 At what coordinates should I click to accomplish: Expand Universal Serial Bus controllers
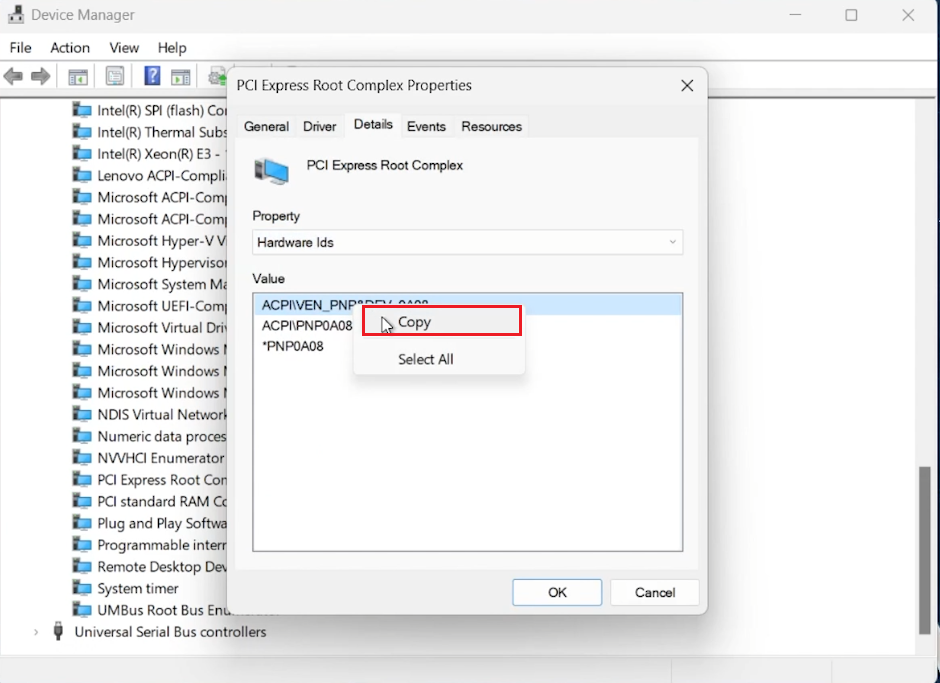tap(36, 631)
